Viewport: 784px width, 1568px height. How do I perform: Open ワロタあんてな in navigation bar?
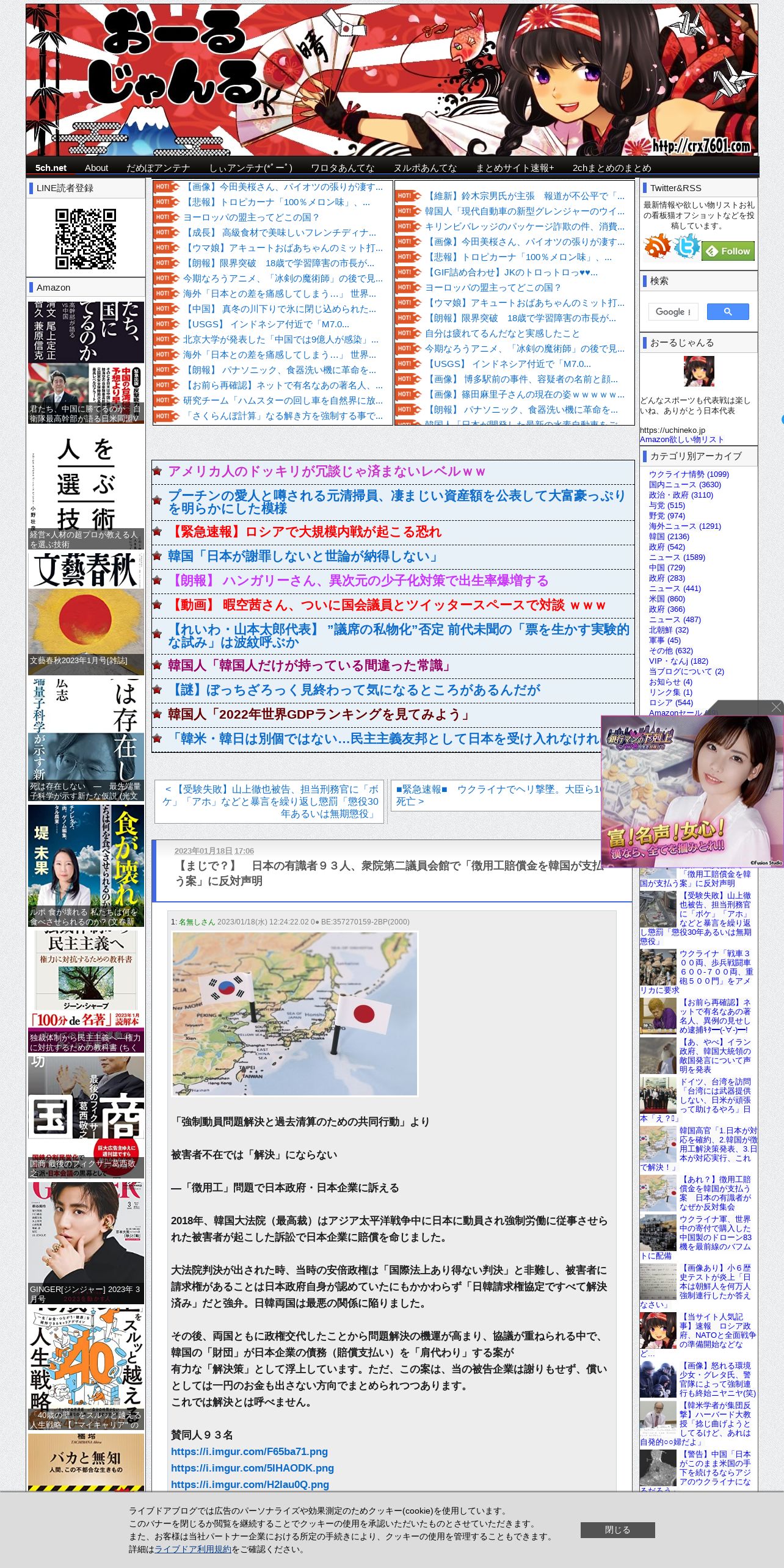[x=343, y=167]
